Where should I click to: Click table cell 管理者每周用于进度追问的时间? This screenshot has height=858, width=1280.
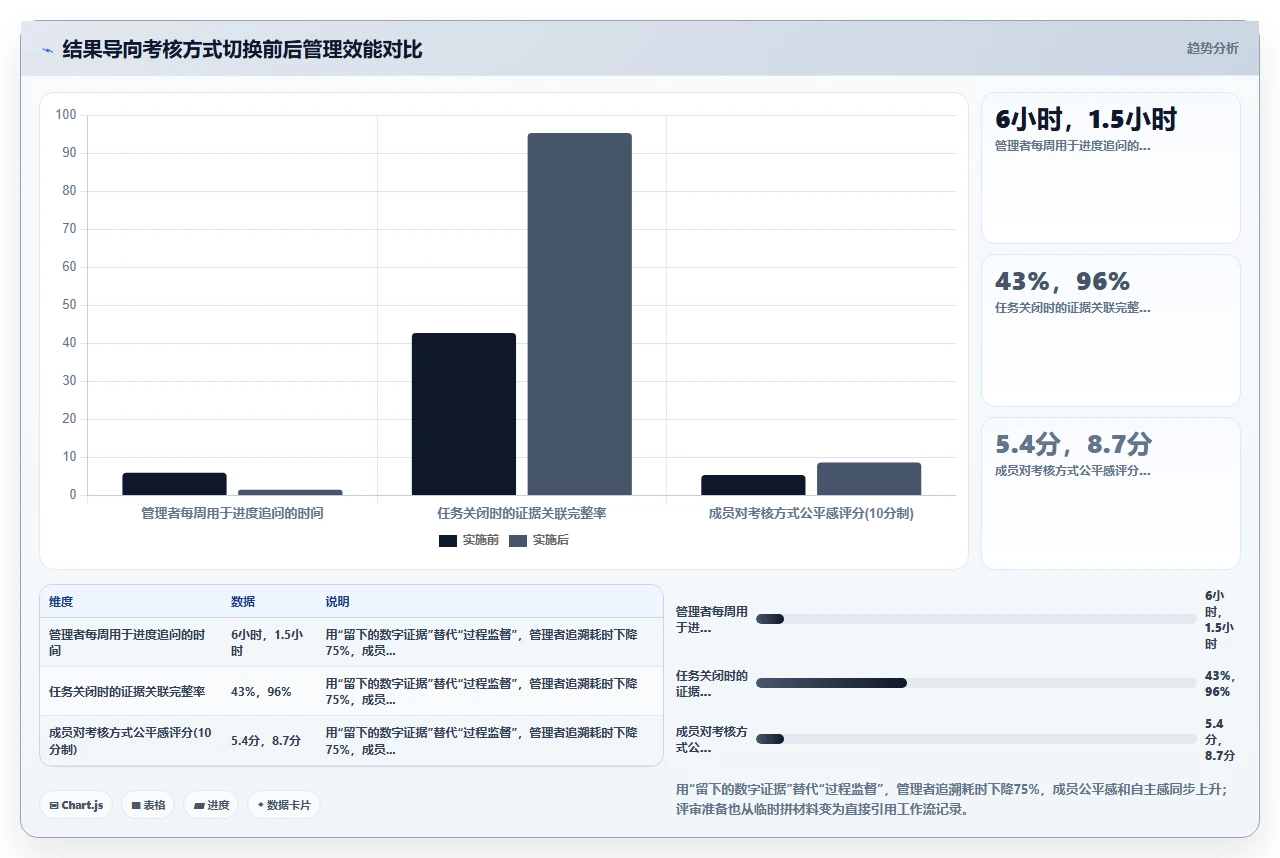pos(131,643)
